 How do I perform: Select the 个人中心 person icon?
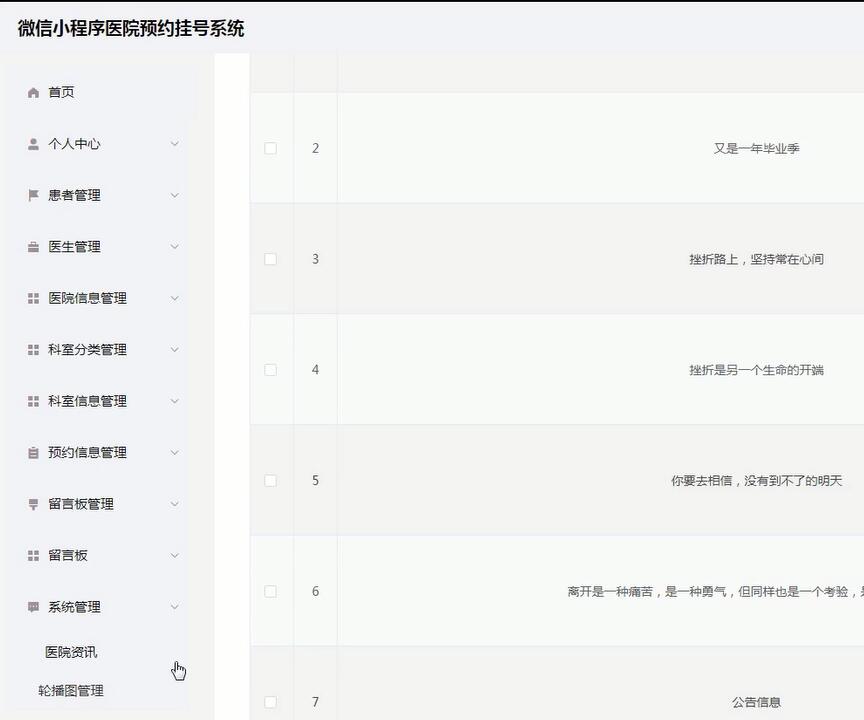pyautogui.click(x=31, y=143)
